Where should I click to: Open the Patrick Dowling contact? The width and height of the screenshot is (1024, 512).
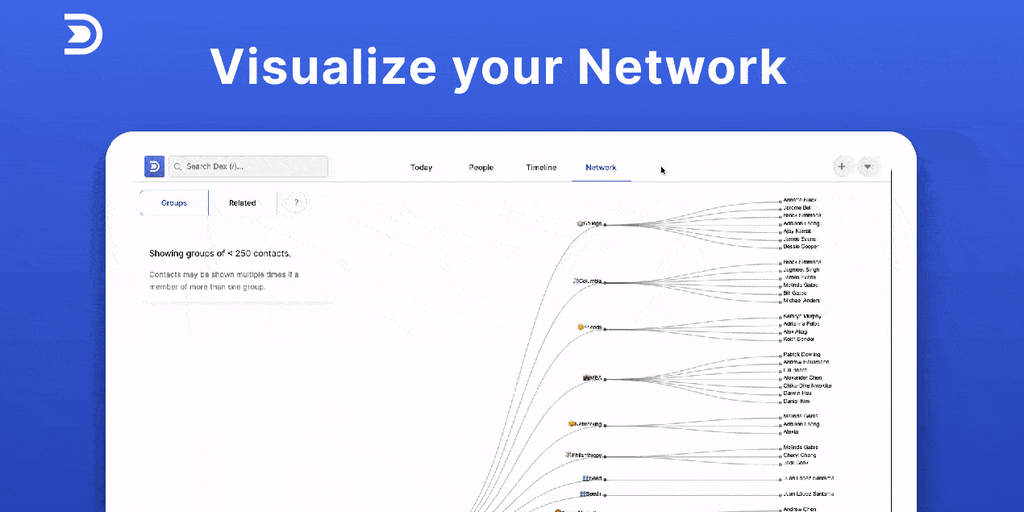(x=801, y=354)
